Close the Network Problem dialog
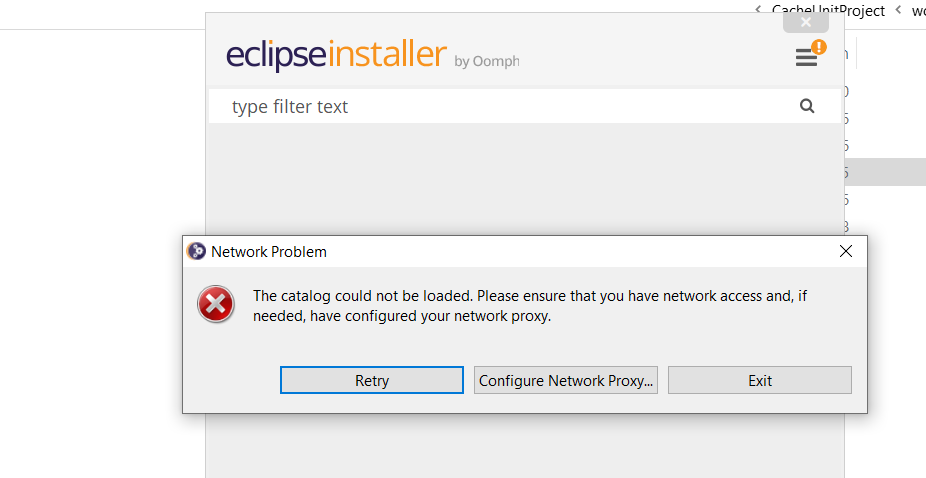Image resolution: width=926 pixels, height=478 pixels. (x=845, y=252)
